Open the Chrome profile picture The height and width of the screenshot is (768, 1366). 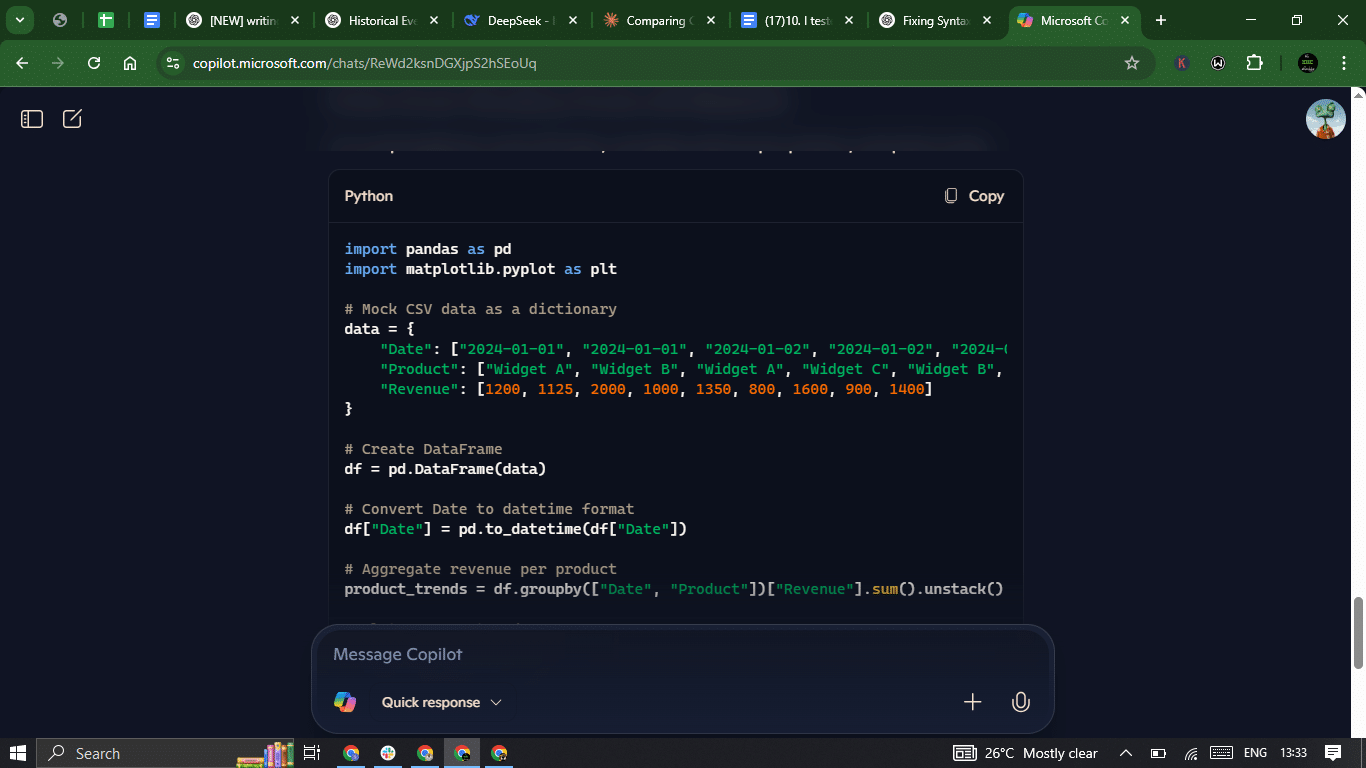[1307, 63]
